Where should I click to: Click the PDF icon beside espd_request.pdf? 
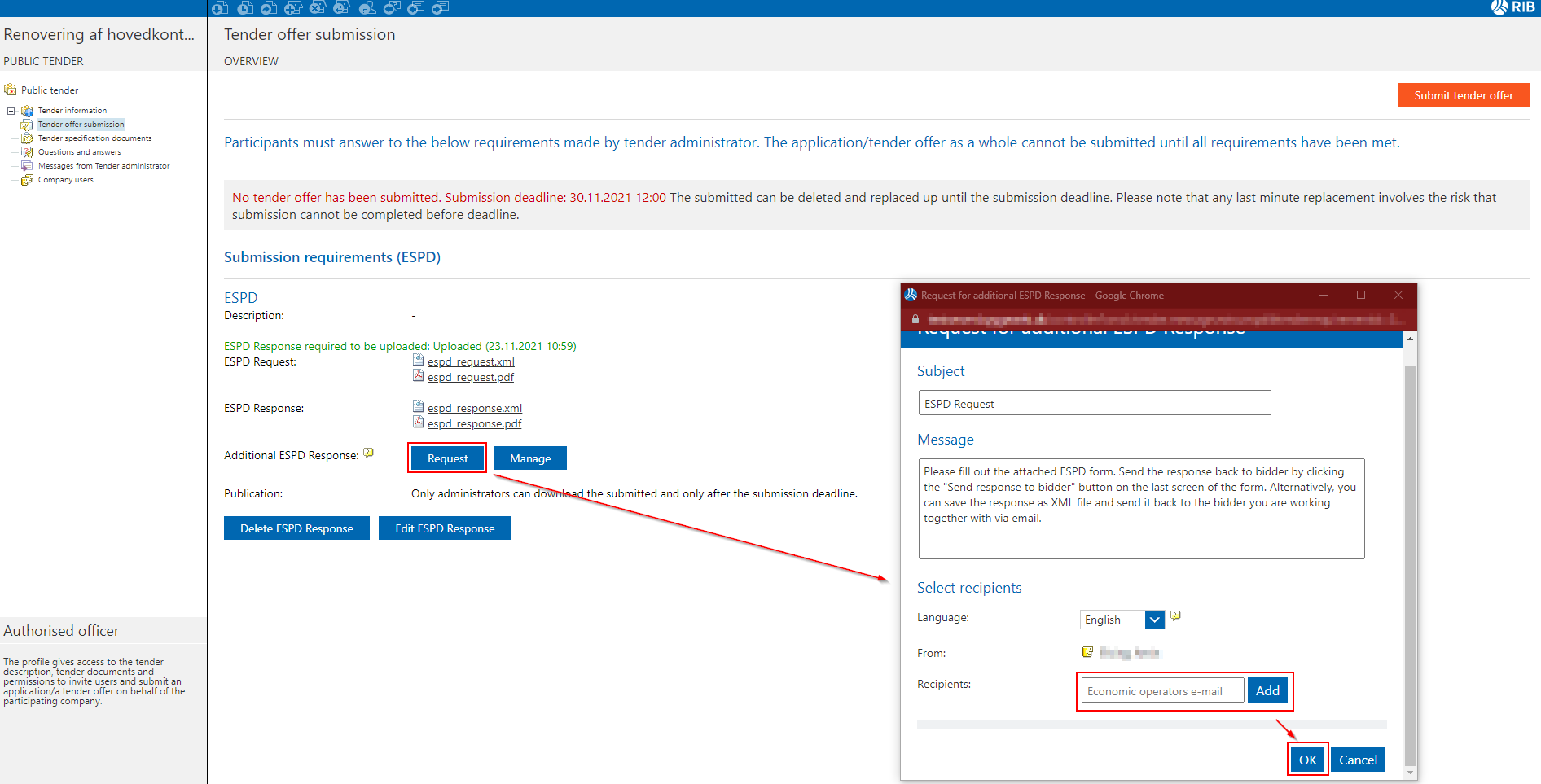[x=418, y=376]
